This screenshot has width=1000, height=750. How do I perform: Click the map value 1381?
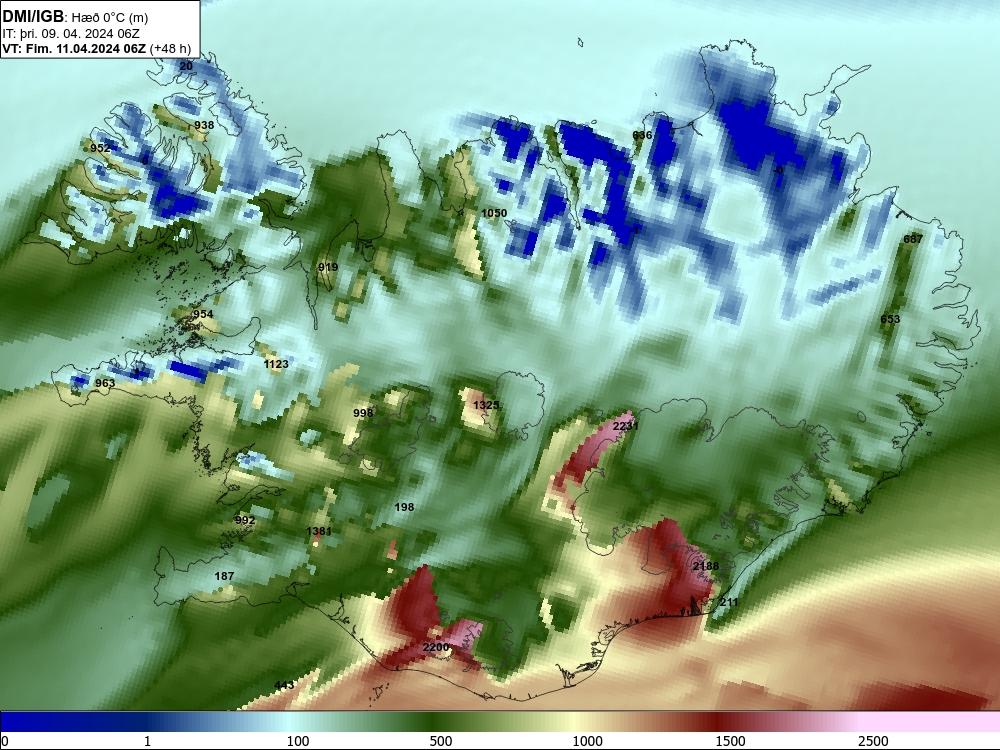tap(319, 531)
